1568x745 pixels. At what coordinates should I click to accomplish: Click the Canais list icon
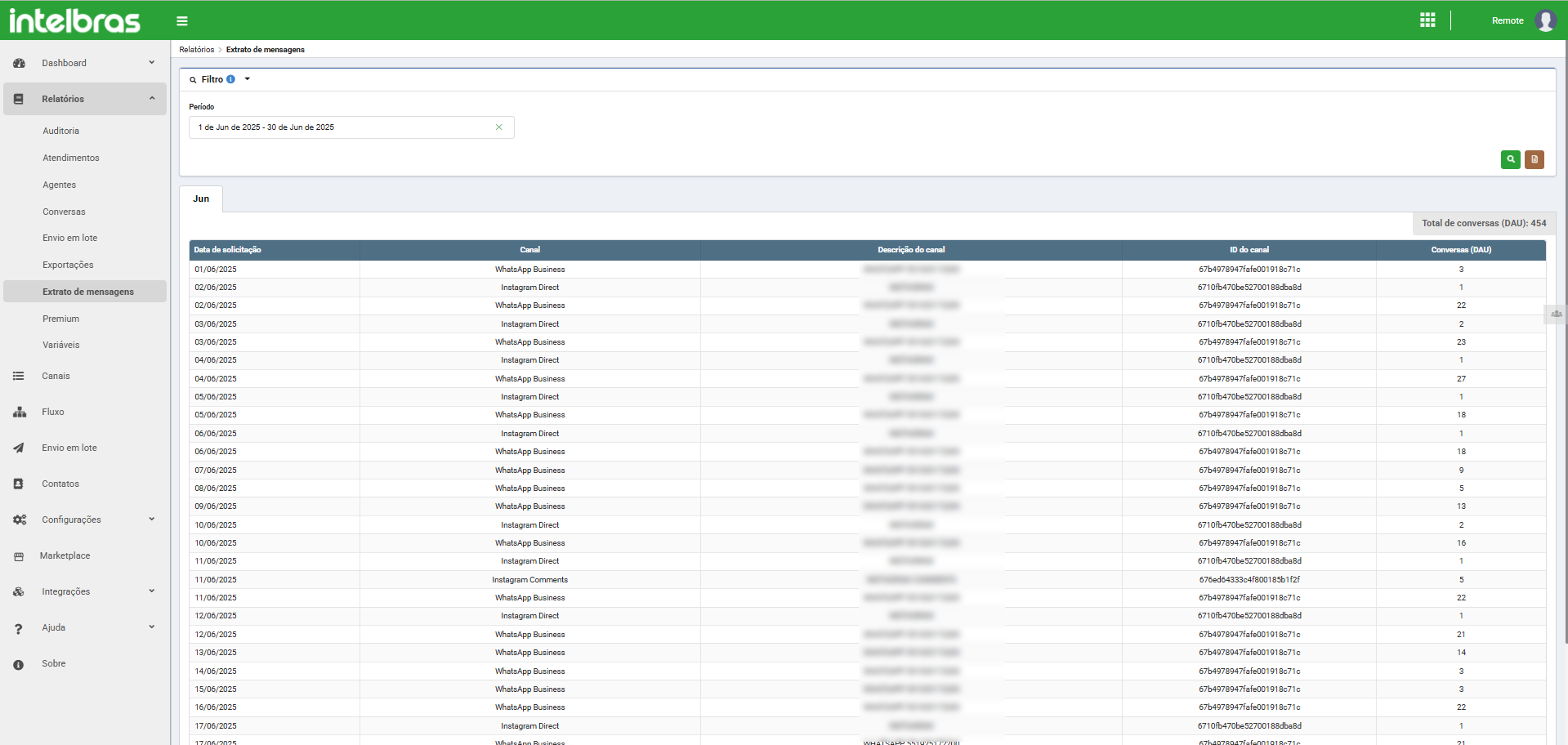coord(18,376)
